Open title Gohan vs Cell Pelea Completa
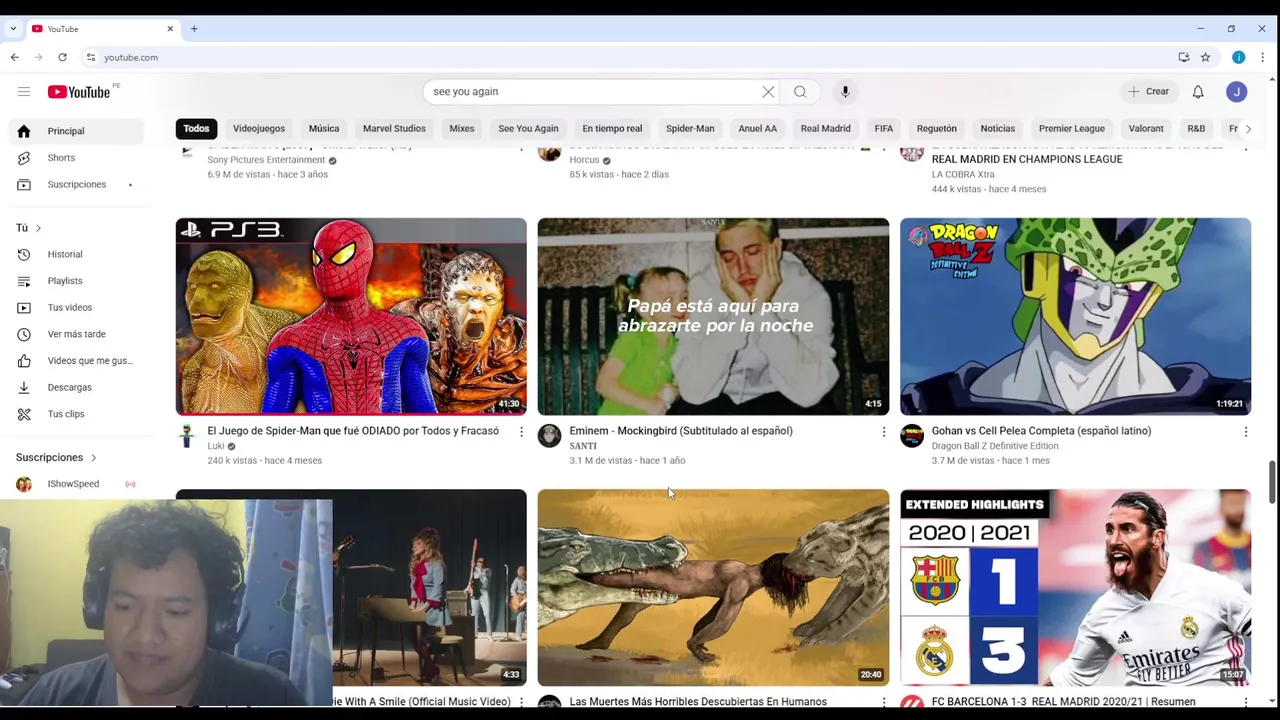 1041,431
